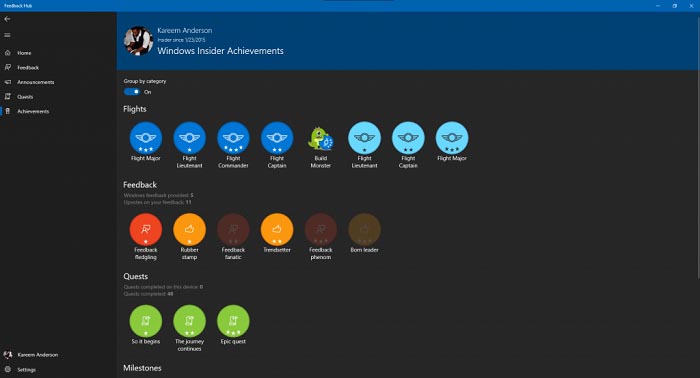Open the hamburger navigation menu
The width and height of the screenshot is (700, 378).
point(7,35)
